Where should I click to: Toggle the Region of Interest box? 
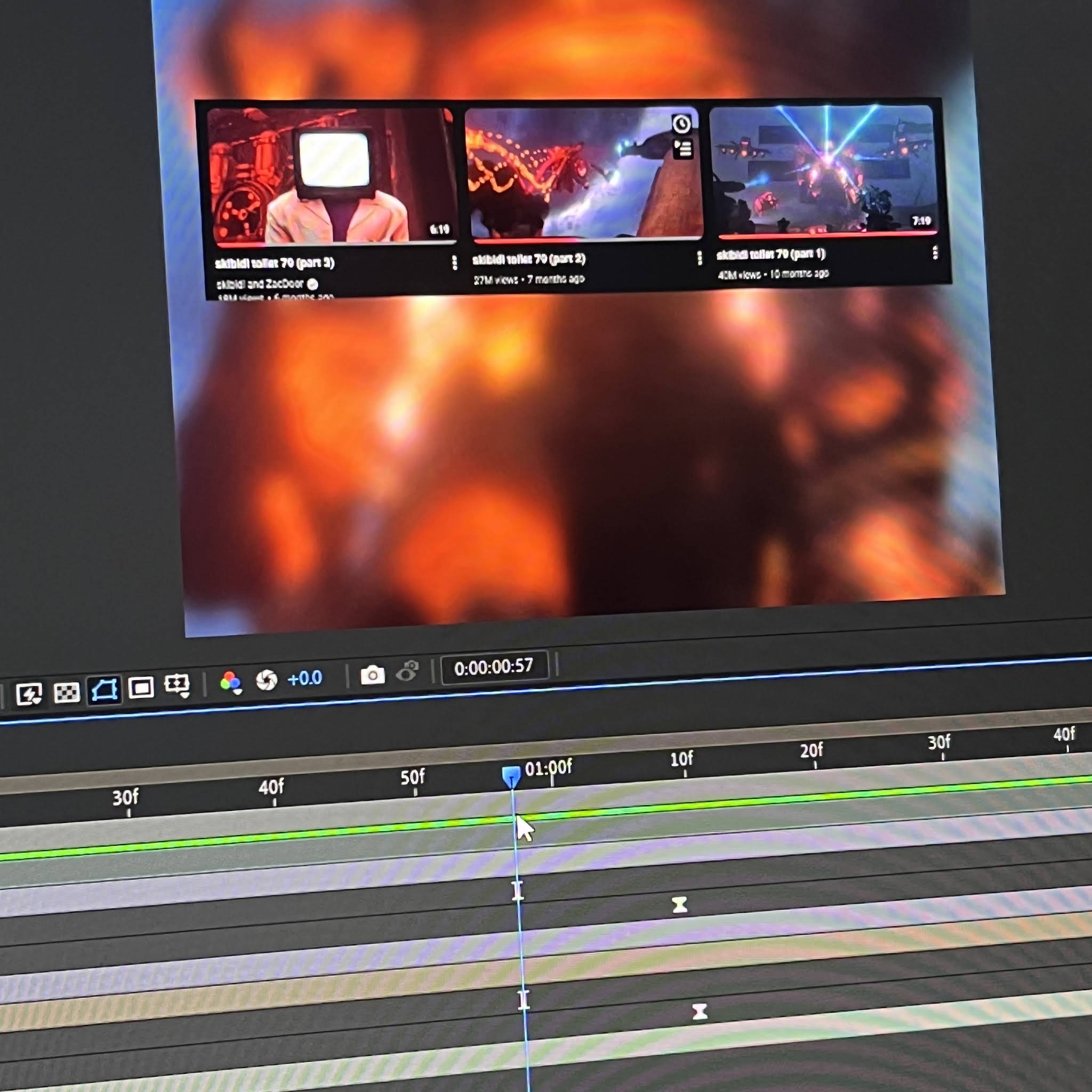click(x=141, y=687)
